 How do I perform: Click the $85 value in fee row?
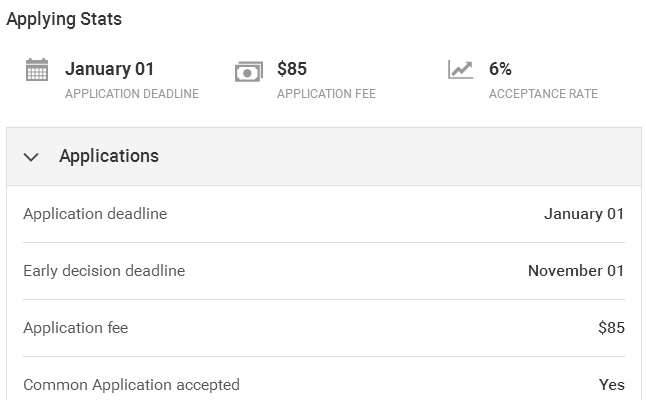(x=611, y=328)
